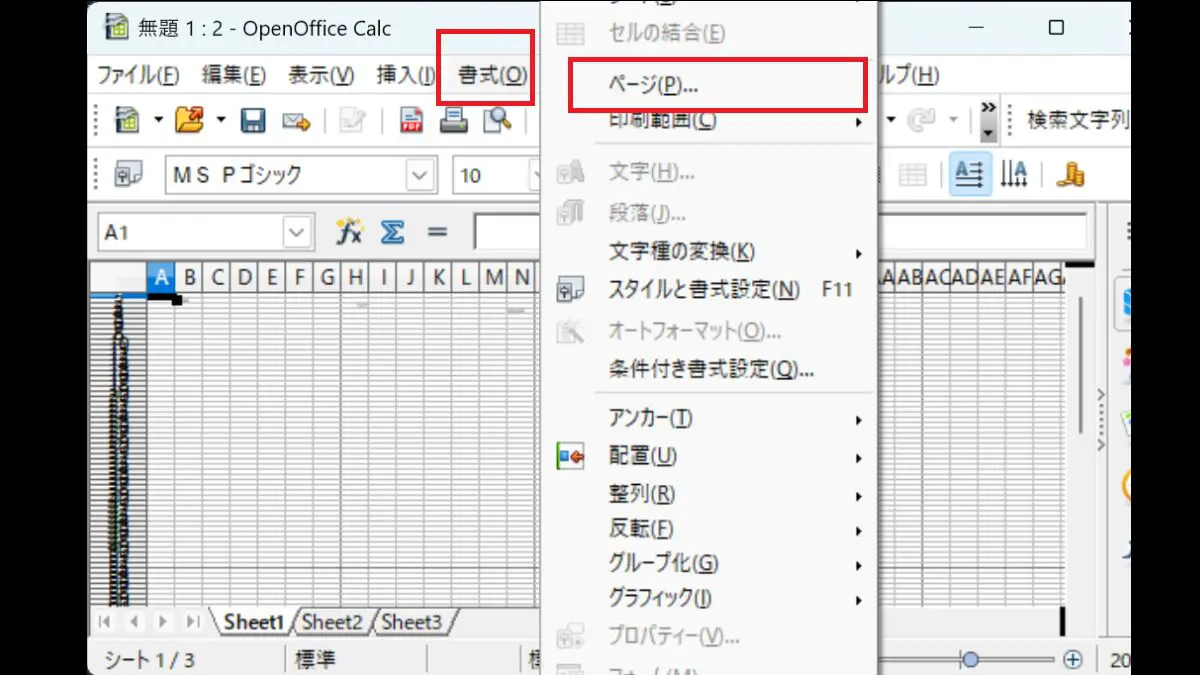Switch text direction to top-to-bottom

[1014, 173]
